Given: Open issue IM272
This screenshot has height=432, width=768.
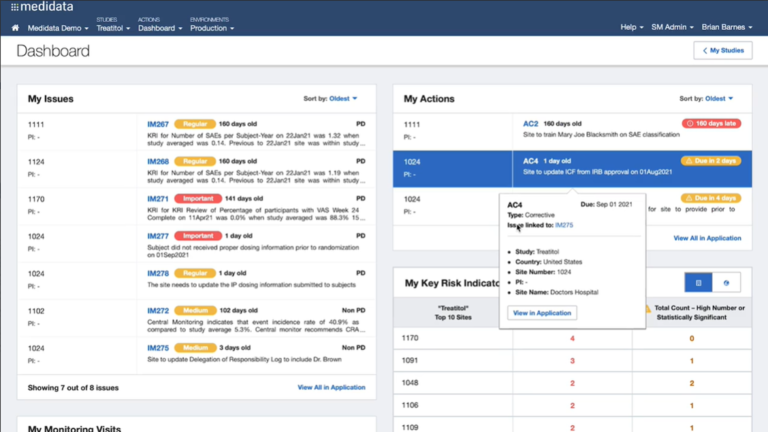Looking at the screenshot, I should (158, 311).
